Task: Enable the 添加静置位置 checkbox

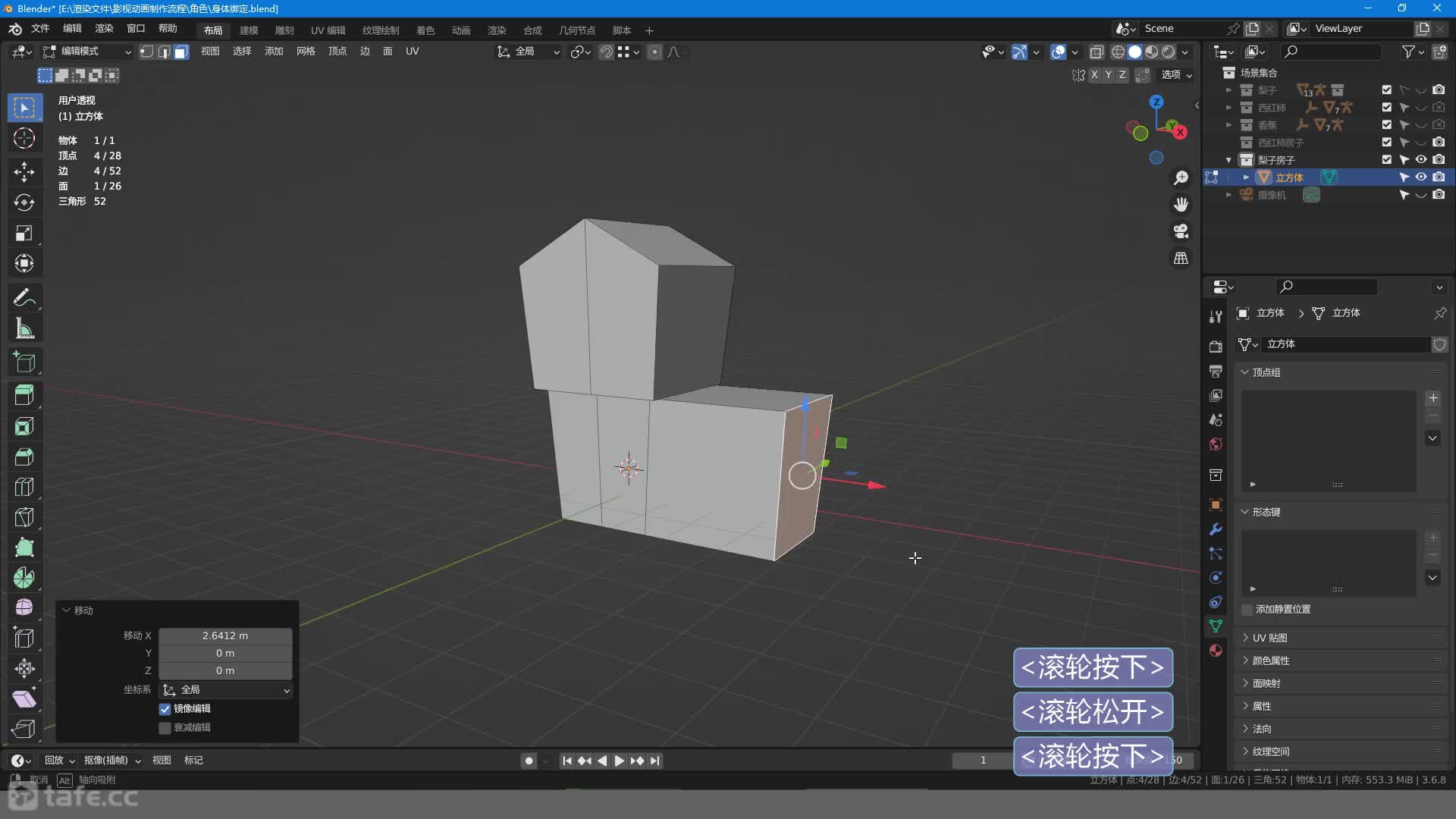Action: coord(1247,610)
